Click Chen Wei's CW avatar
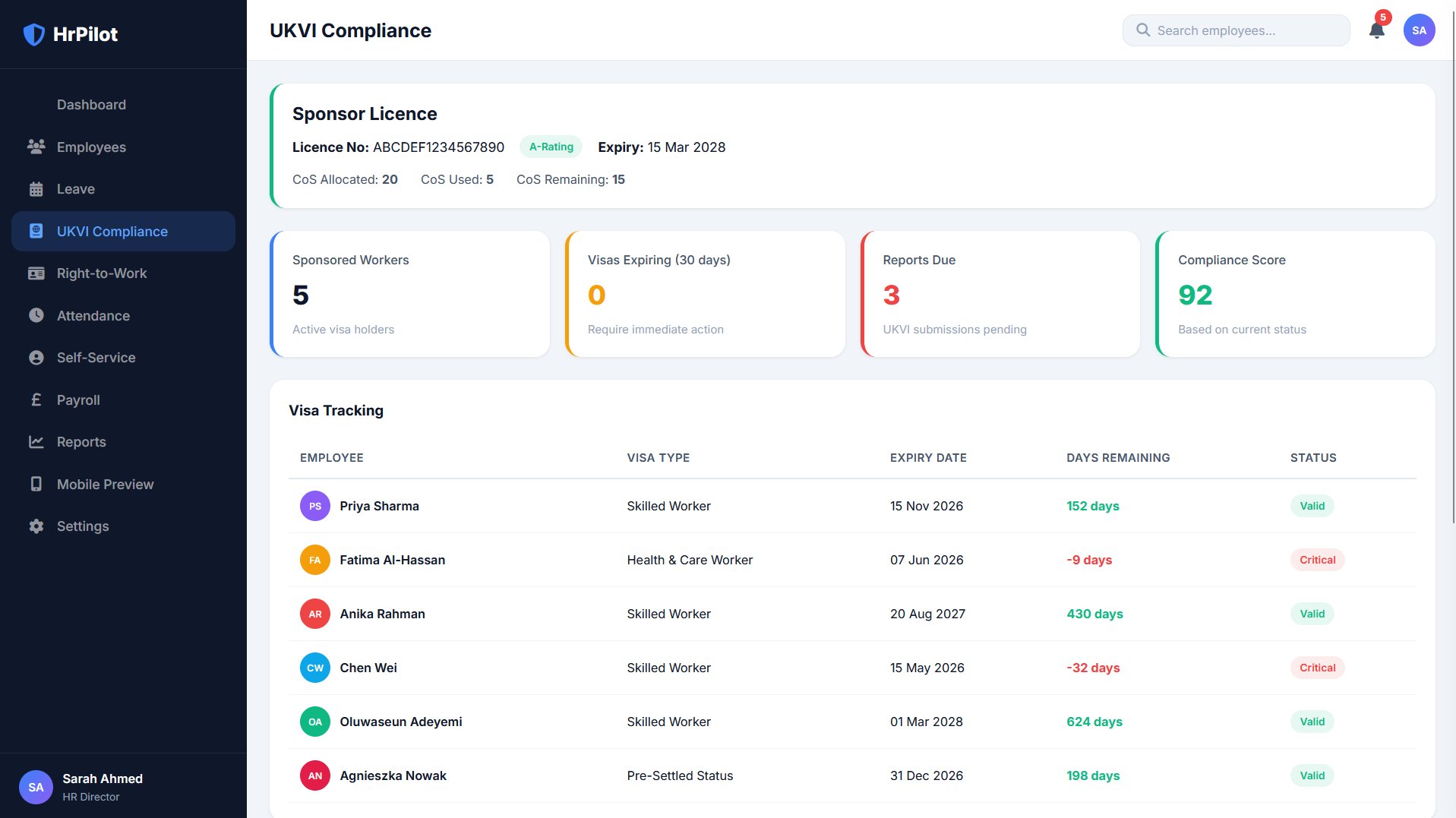The width and height of the screenshot is (1456, 818). 315,668
